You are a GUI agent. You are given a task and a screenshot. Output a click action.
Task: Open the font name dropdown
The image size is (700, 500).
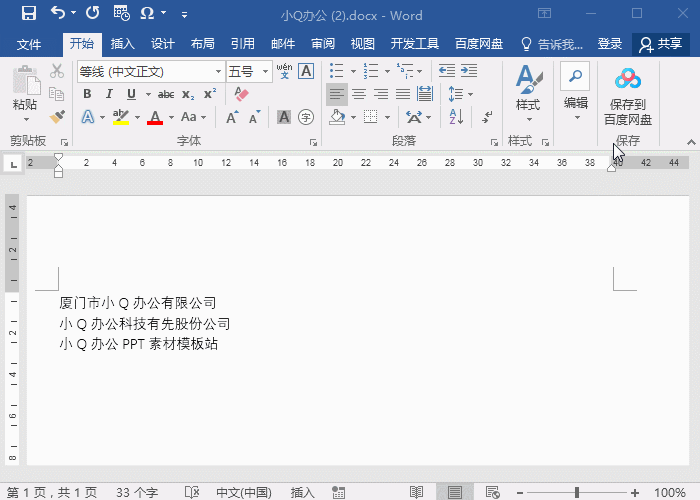(218, 71)
